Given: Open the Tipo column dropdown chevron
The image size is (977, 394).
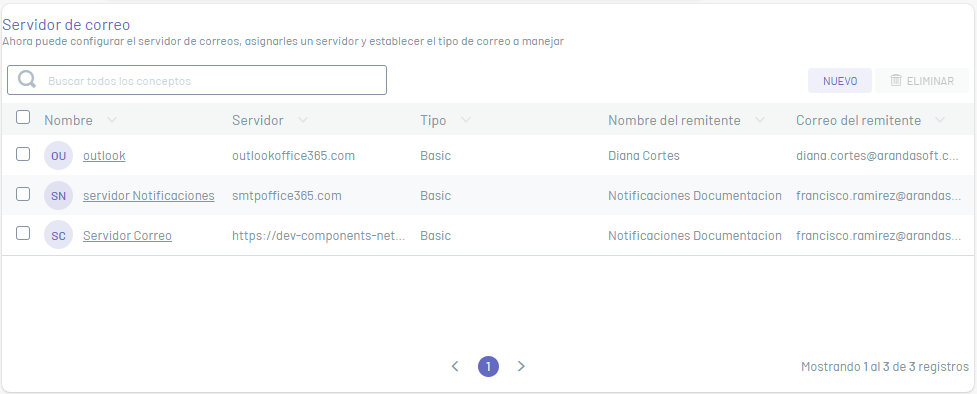Looking at the screenshot, I should 465,120.
